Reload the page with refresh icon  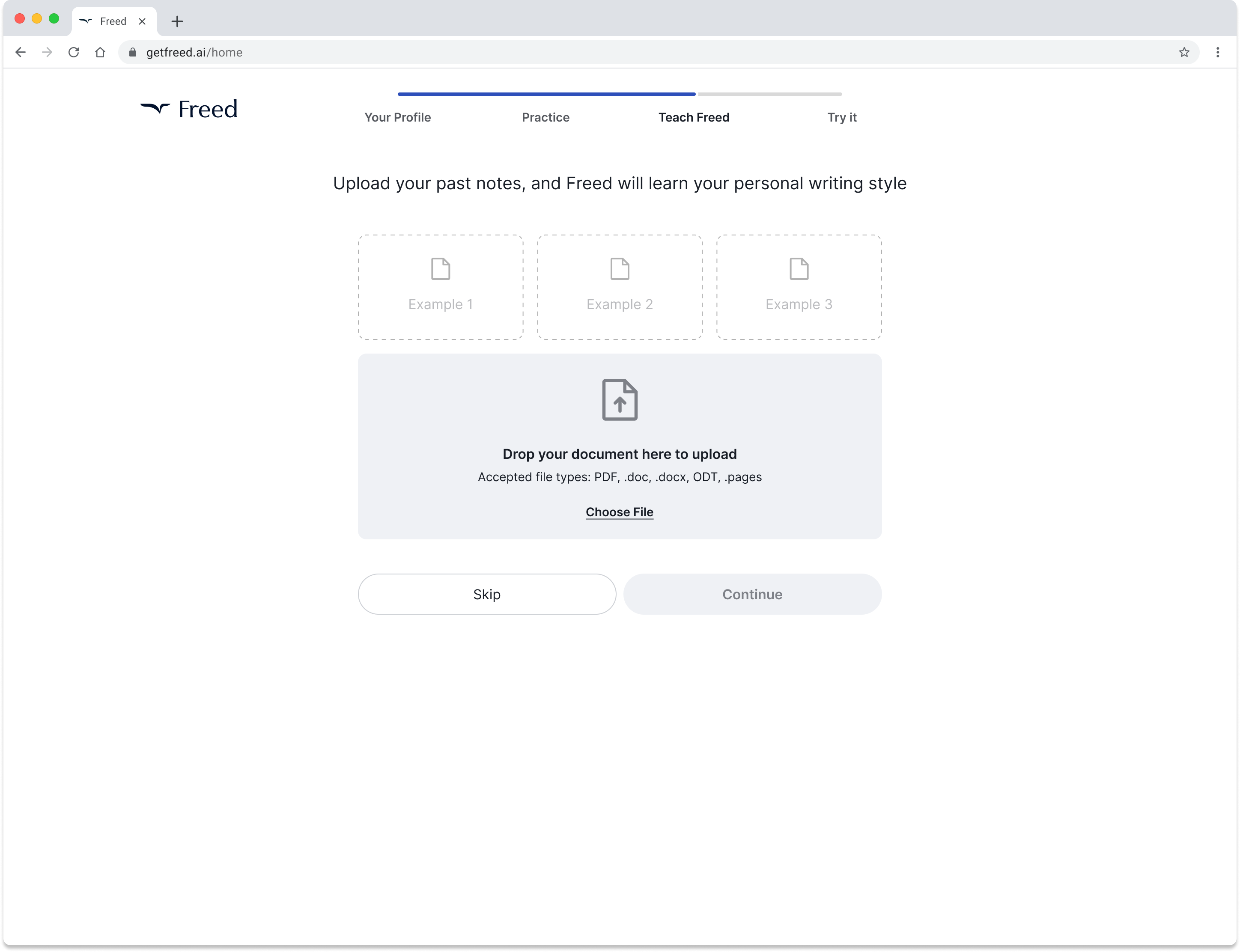(x=74, y=52)
